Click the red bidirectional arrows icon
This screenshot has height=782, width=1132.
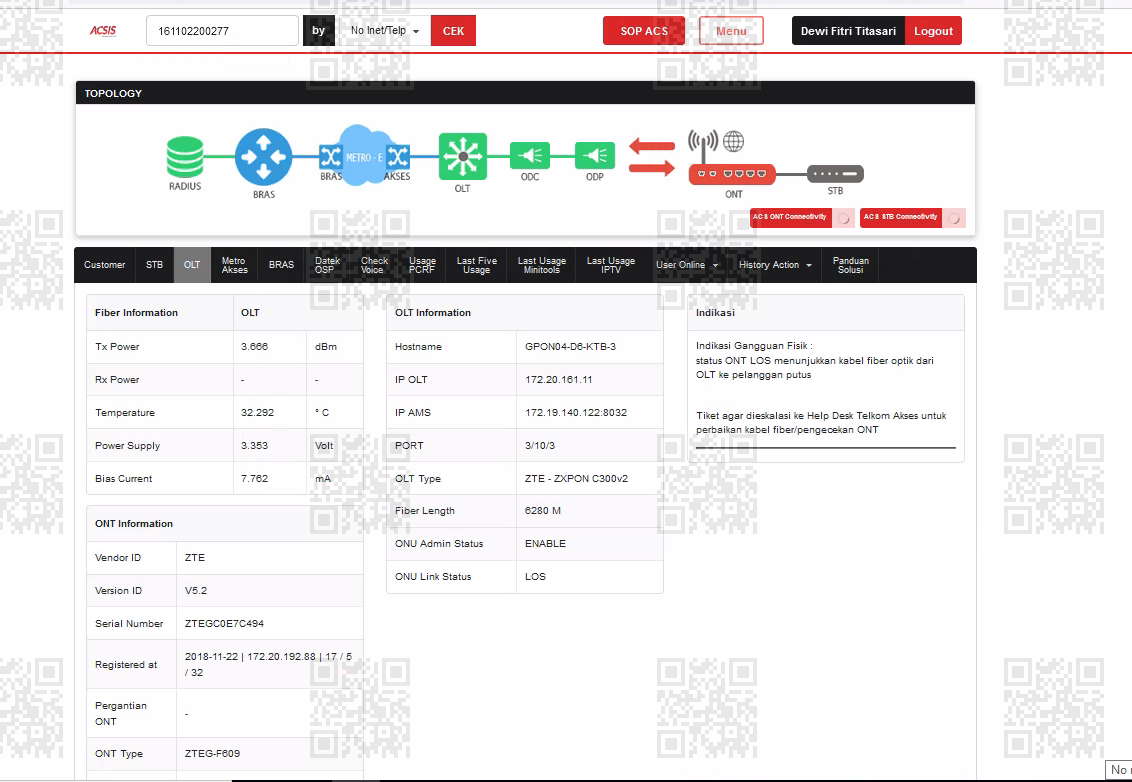(651, 157)
